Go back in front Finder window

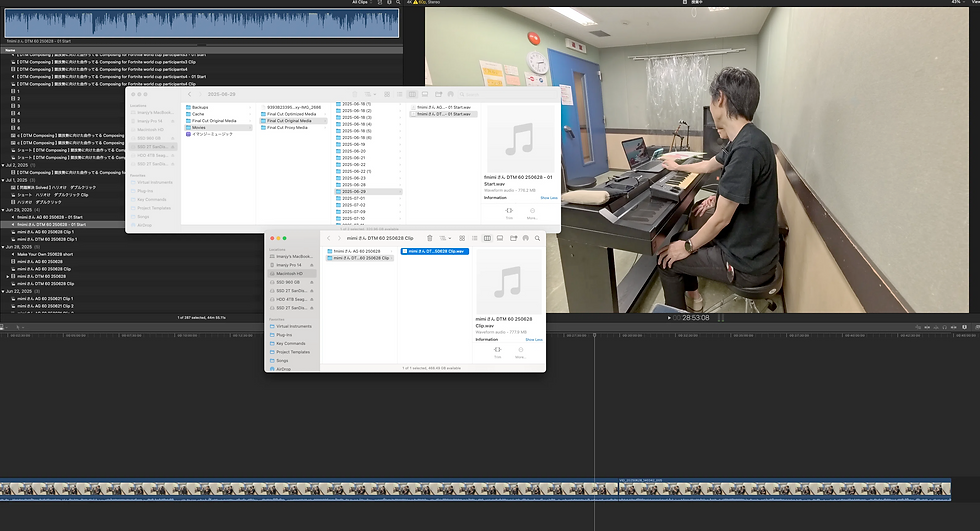329,238
